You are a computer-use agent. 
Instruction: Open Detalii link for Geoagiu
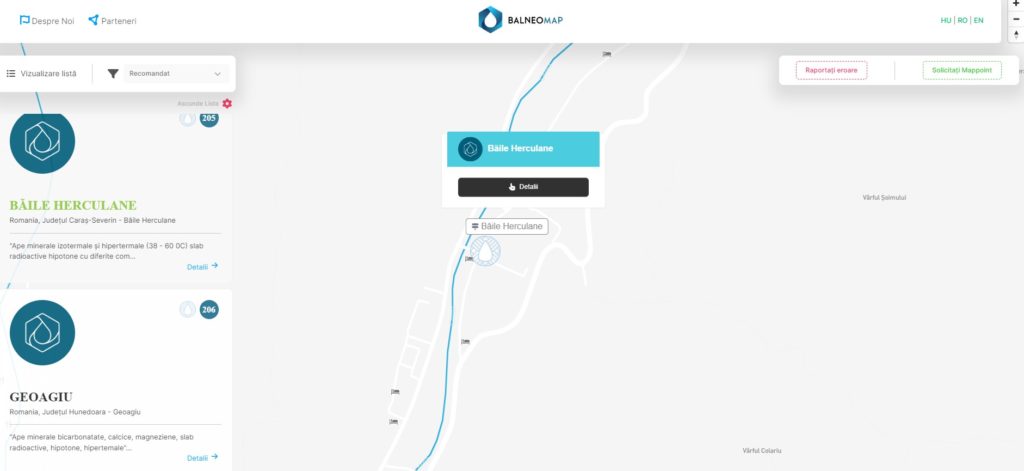tap(202, 458)
